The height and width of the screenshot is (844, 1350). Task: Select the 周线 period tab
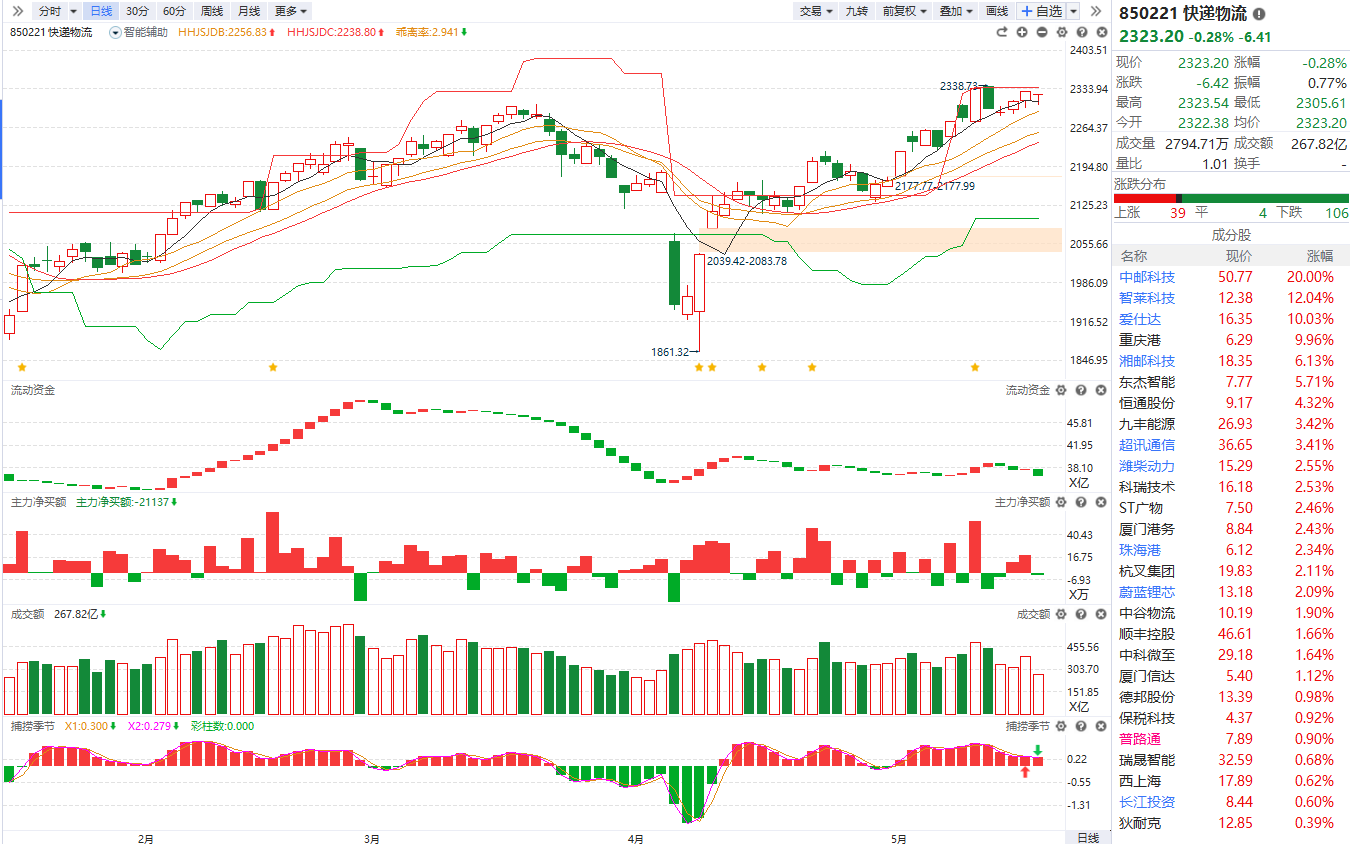(212, 11)
